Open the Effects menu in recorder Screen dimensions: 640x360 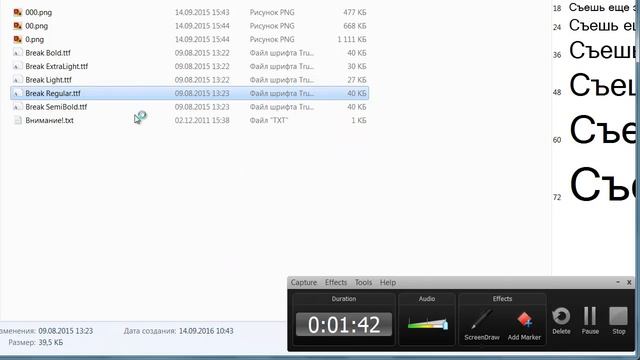(336, 282)
